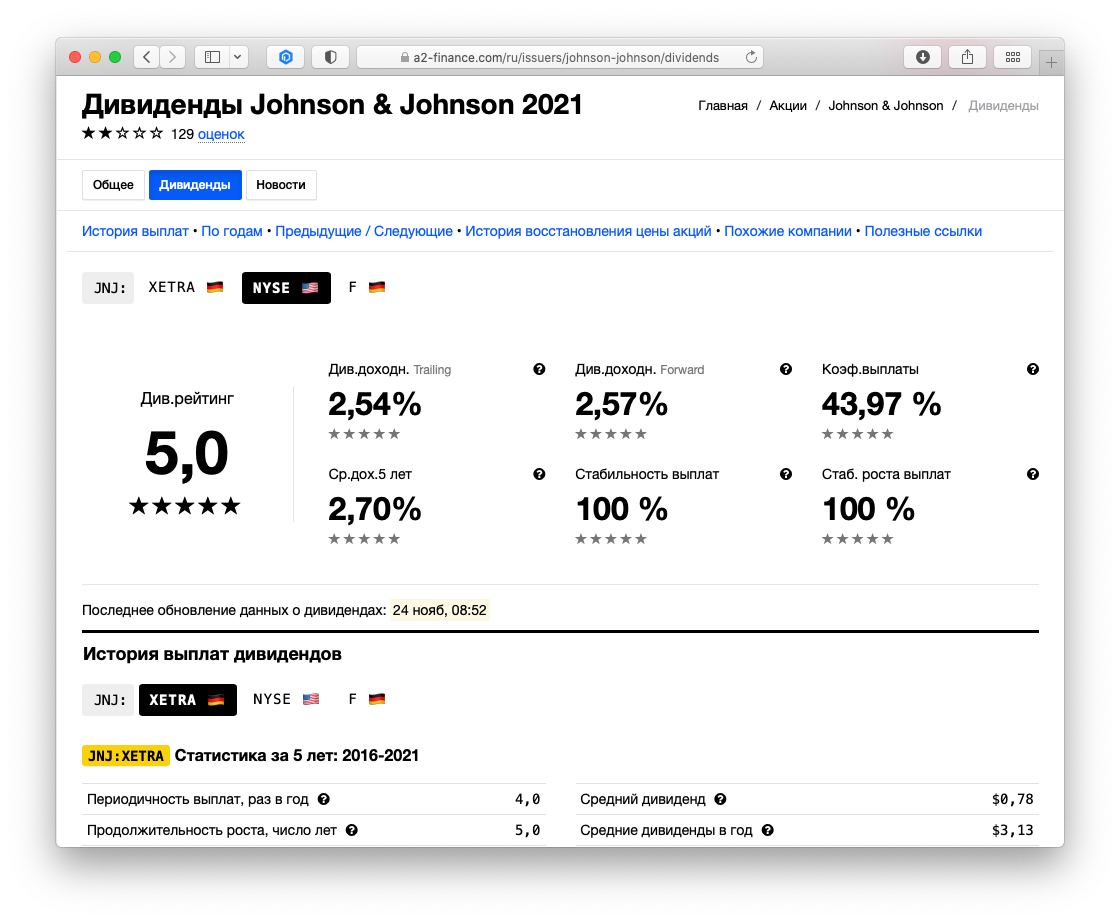Image resolution: width=1120 pixels, height=921 pixels.
Task: Go forward with Safari's forward arrow
Action: (172, 57)
